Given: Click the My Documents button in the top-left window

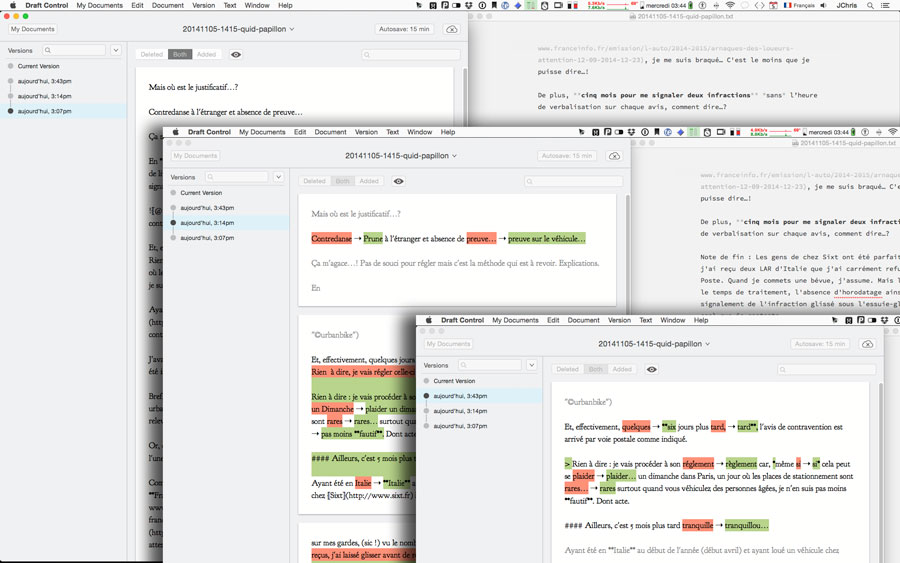Looking at the screenshot, I should 33,29.
